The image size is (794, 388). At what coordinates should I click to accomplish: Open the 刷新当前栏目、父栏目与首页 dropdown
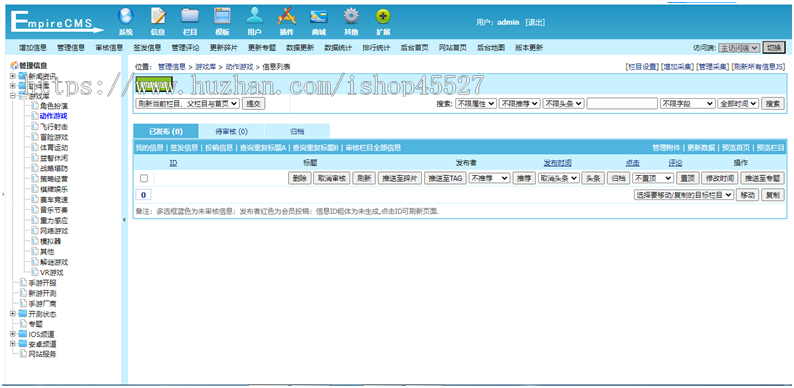click(187, 103)
